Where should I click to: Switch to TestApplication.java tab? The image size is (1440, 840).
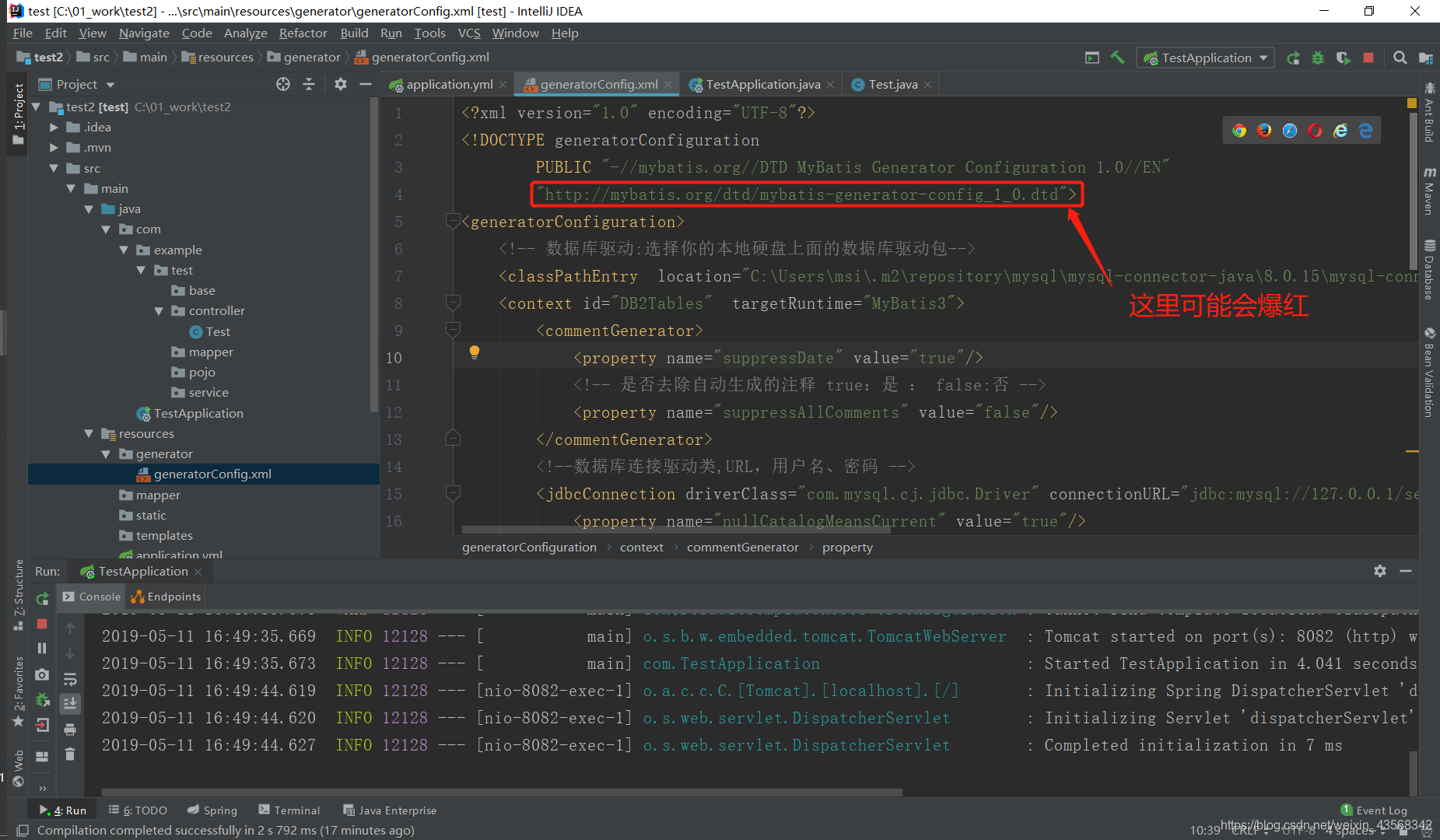(762, 84)
